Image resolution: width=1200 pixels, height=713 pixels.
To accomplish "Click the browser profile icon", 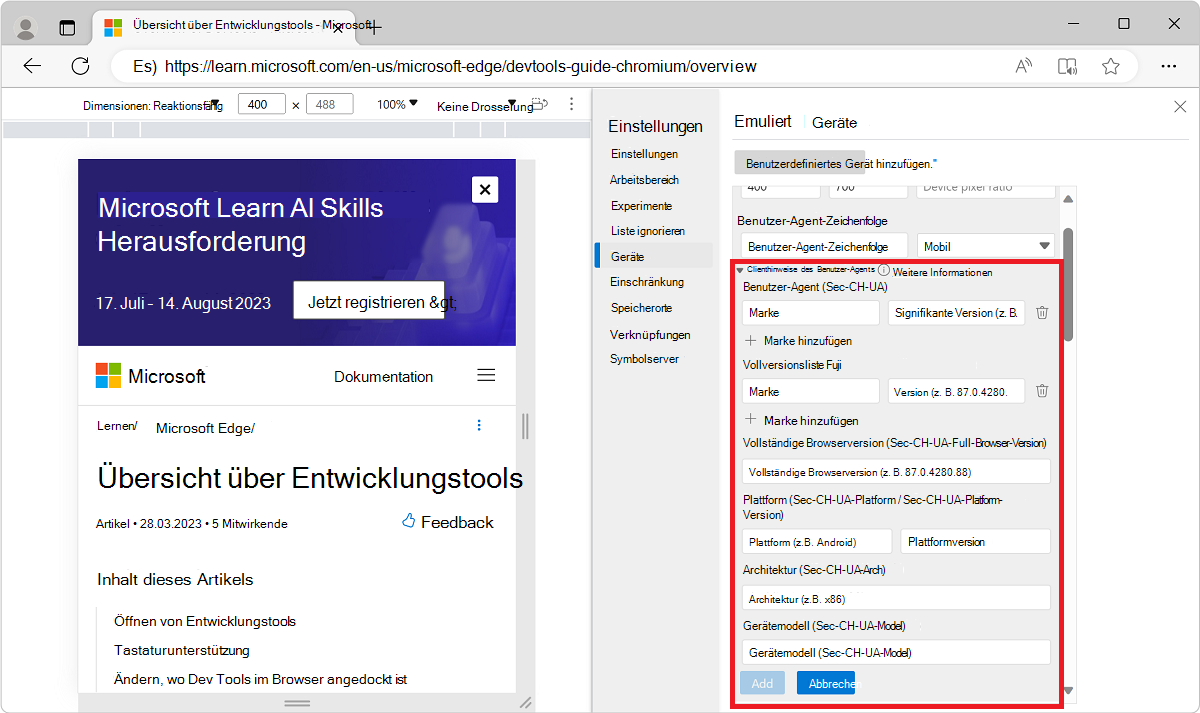I will point(25,27).
